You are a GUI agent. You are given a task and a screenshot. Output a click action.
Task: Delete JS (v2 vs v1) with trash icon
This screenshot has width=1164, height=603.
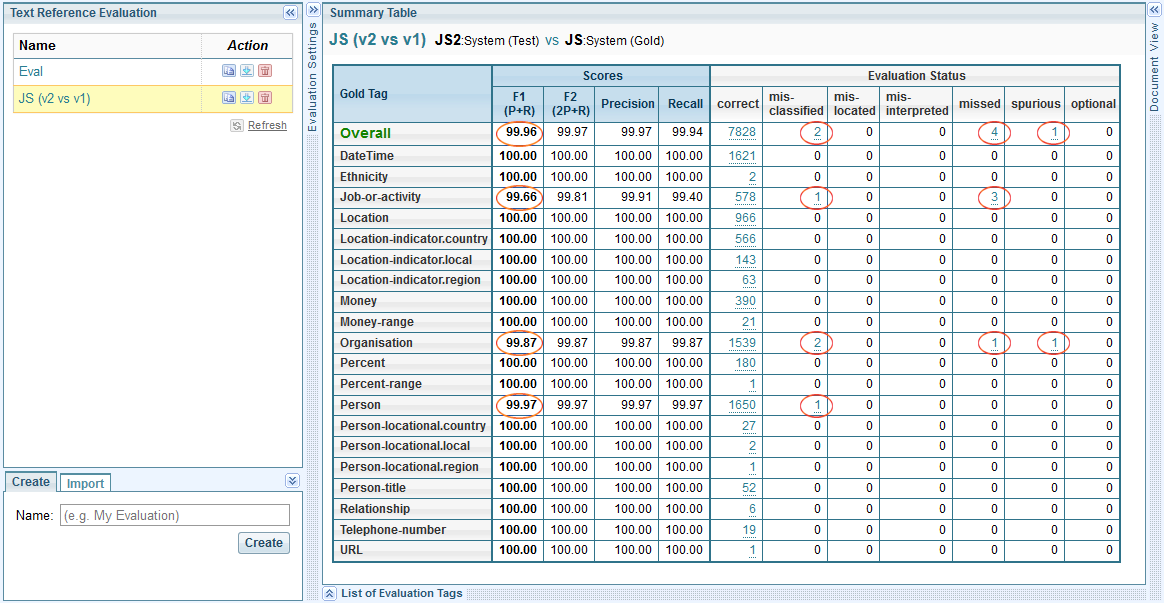265,98
